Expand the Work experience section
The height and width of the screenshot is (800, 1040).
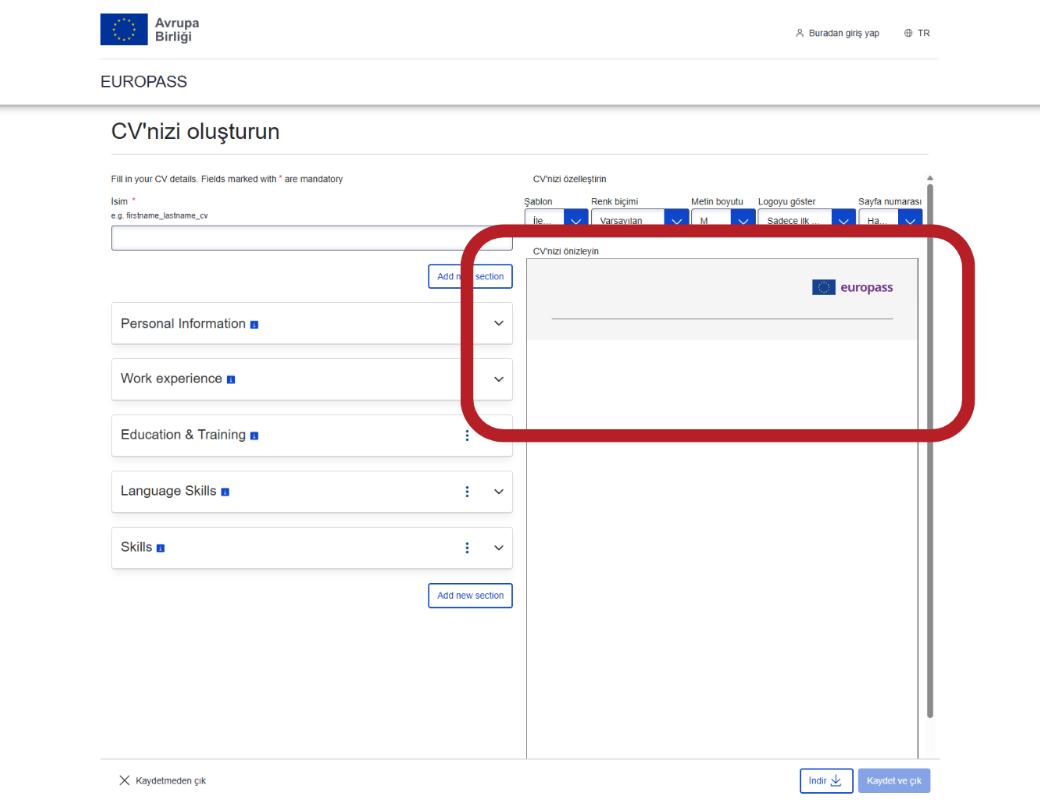tap(499, 380)
